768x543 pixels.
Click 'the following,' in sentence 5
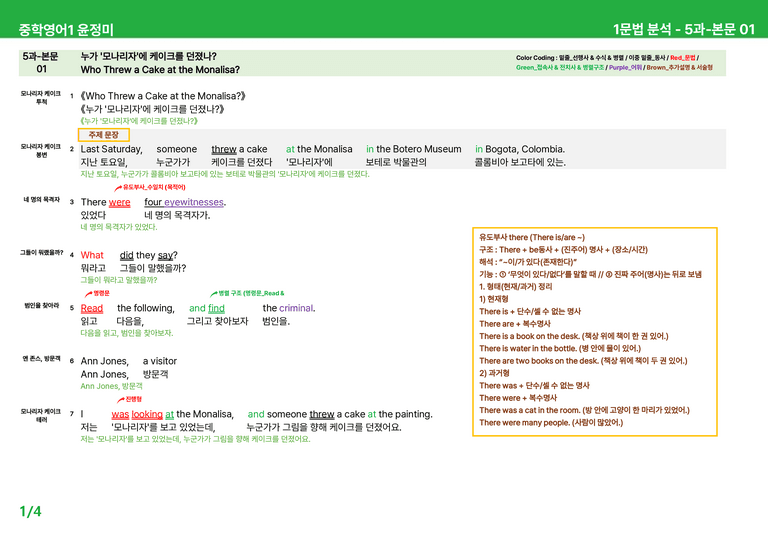pos(145,308)
